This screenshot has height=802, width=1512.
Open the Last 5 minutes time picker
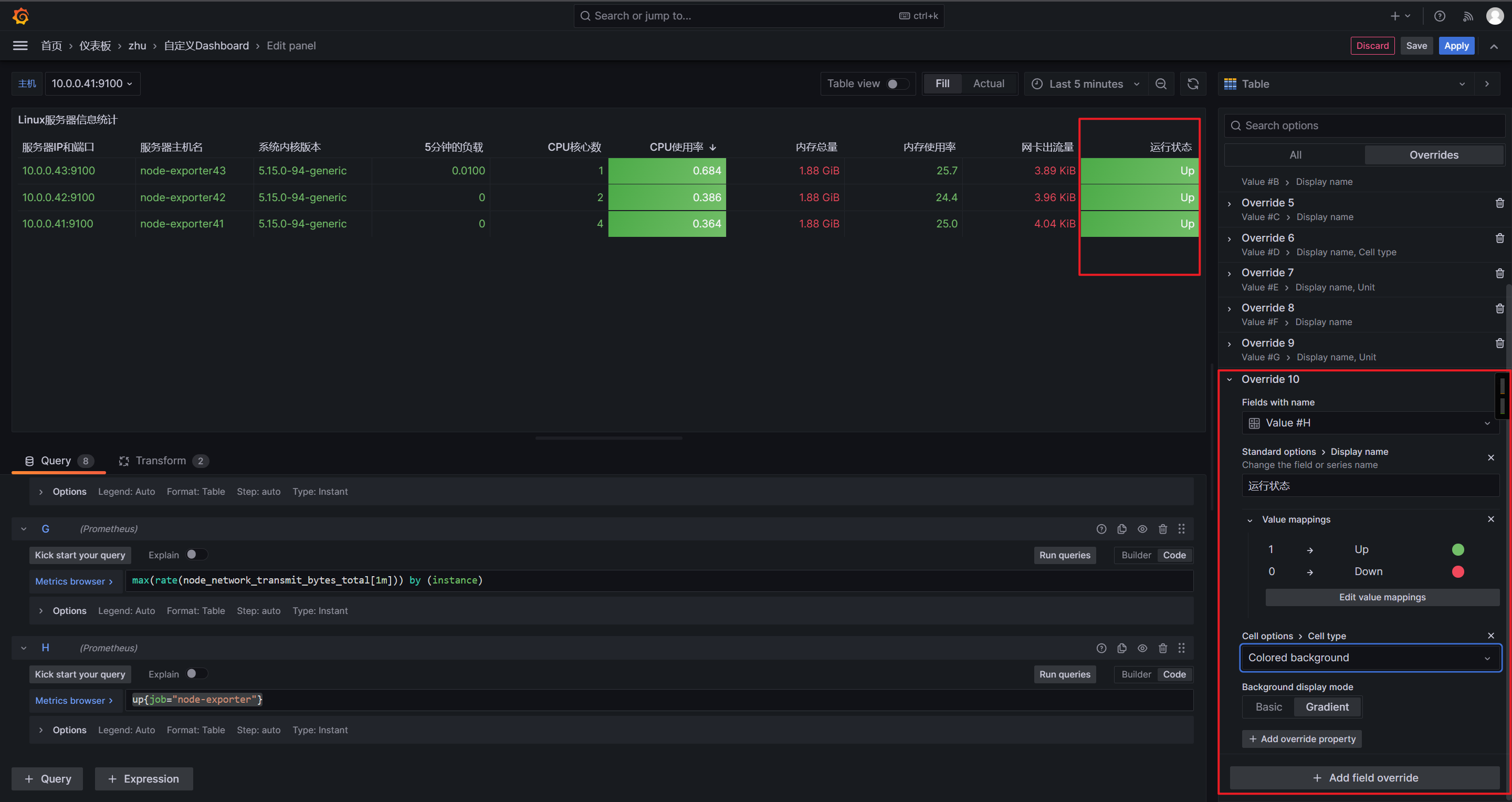[1085, 84]
